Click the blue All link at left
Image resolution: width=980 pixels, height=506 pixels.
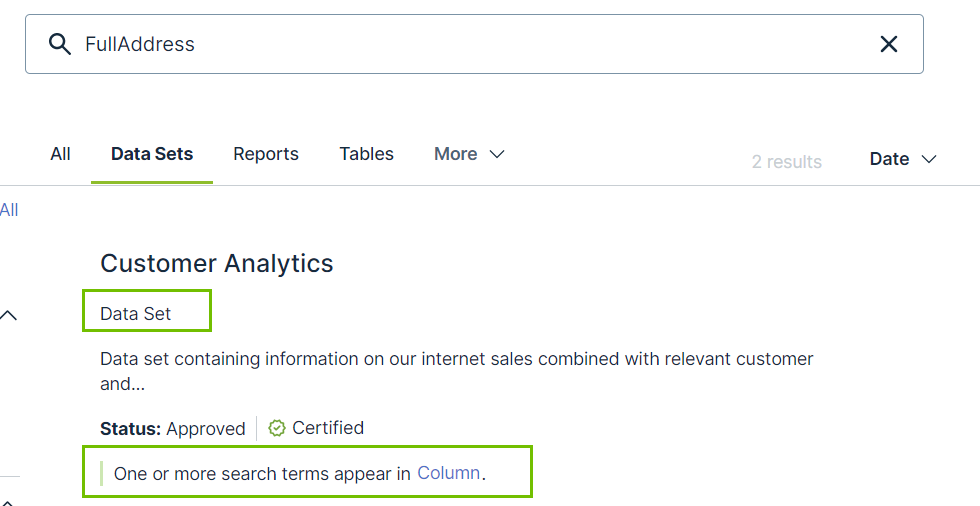point(9,210)
